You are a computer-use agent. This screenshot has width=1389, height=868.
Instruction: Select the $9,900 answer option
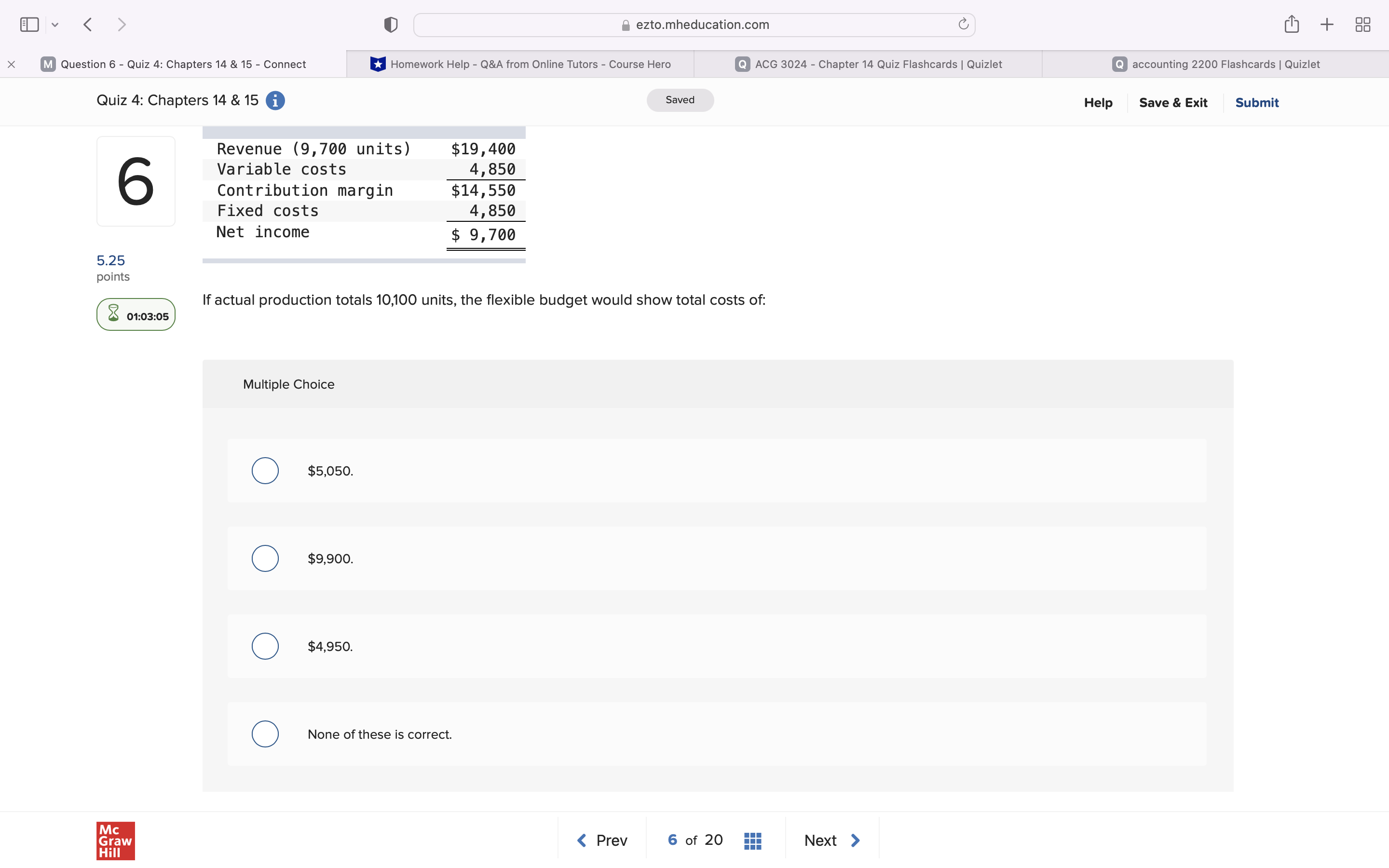point(265,558)
